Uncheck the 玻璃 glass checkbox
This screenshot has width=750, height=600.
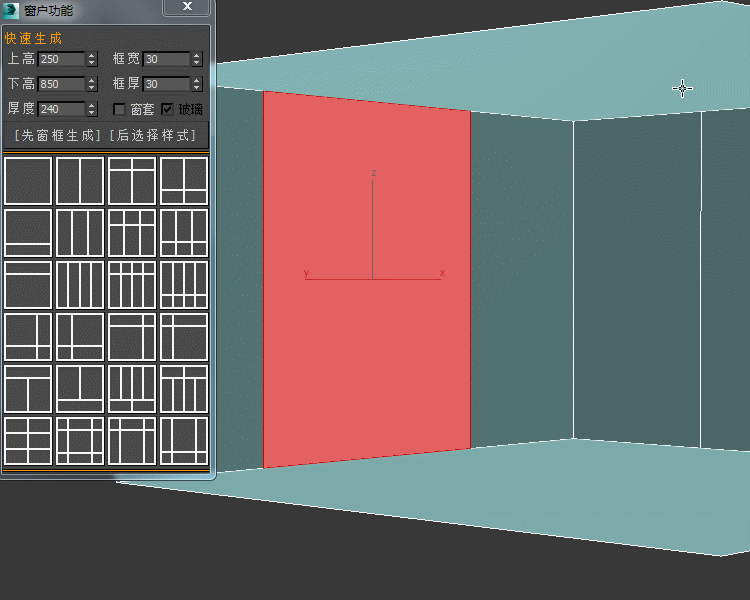(x=167, y=109)
